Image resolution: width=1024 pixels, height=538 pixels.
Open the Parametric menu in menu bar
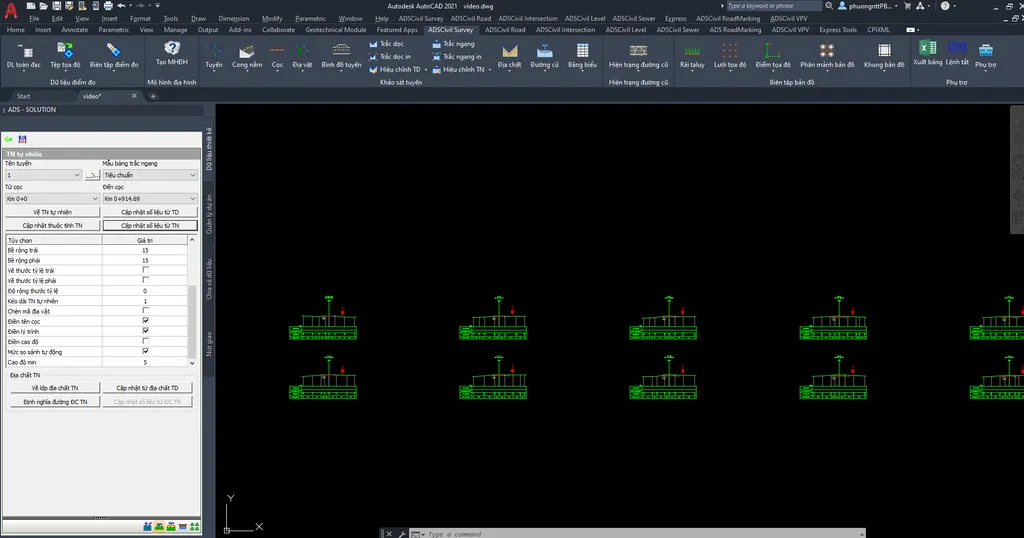click(310, 18)
